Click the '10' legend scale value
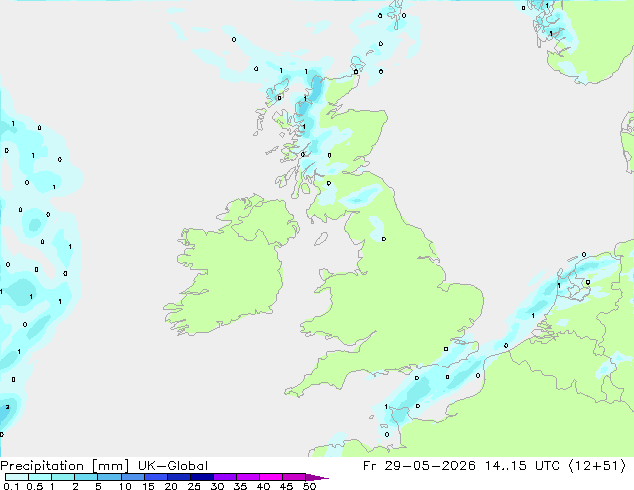634x490 pixels. click(x=125, y=486)
